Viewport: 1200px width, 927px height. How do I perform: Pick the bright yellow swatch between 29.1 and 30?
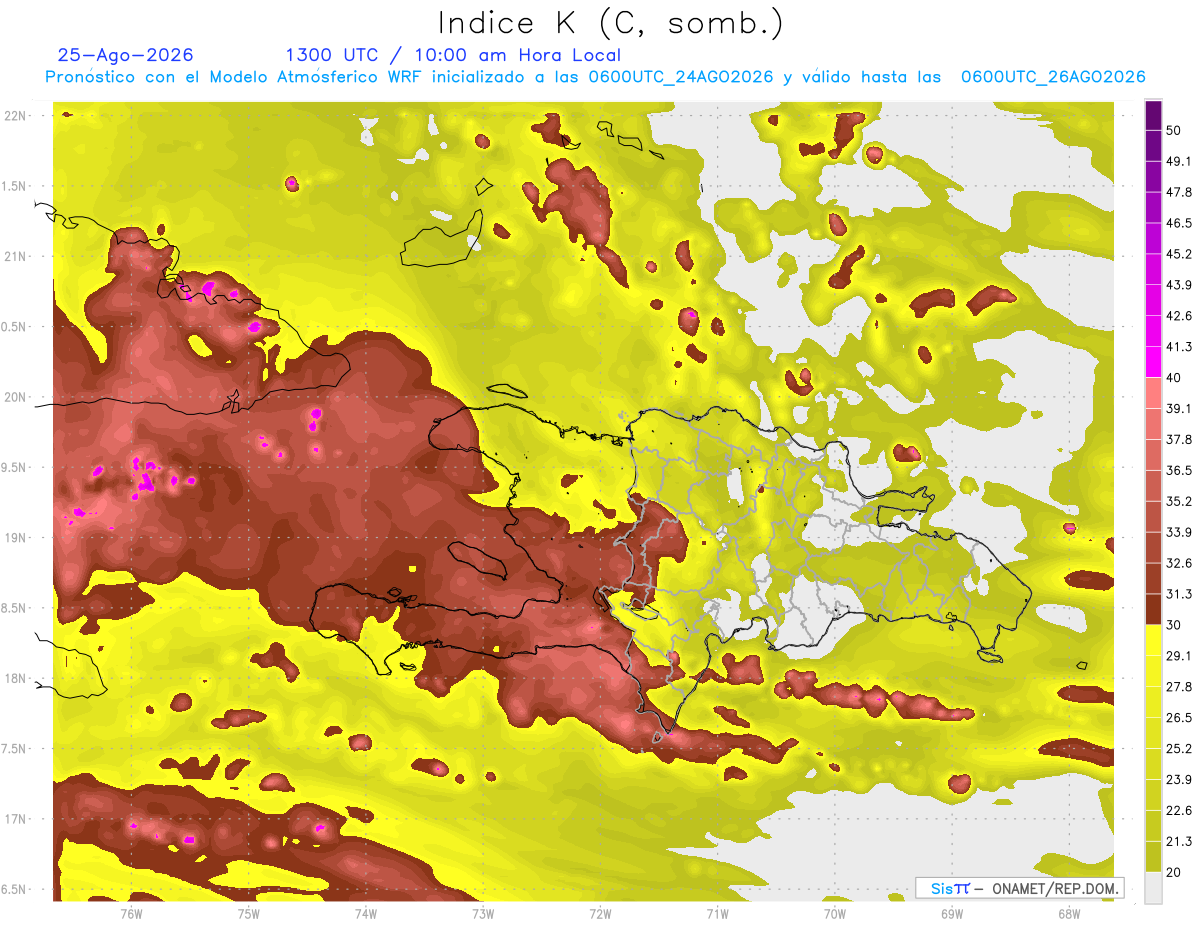pos(1153,641)
